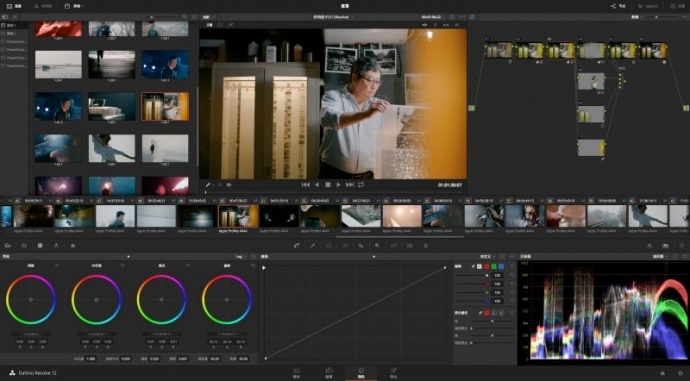Open the Camera Raw palette
The height and width of the screenshot is (381, 690).
pyautogui.click(x=7, y=245)
